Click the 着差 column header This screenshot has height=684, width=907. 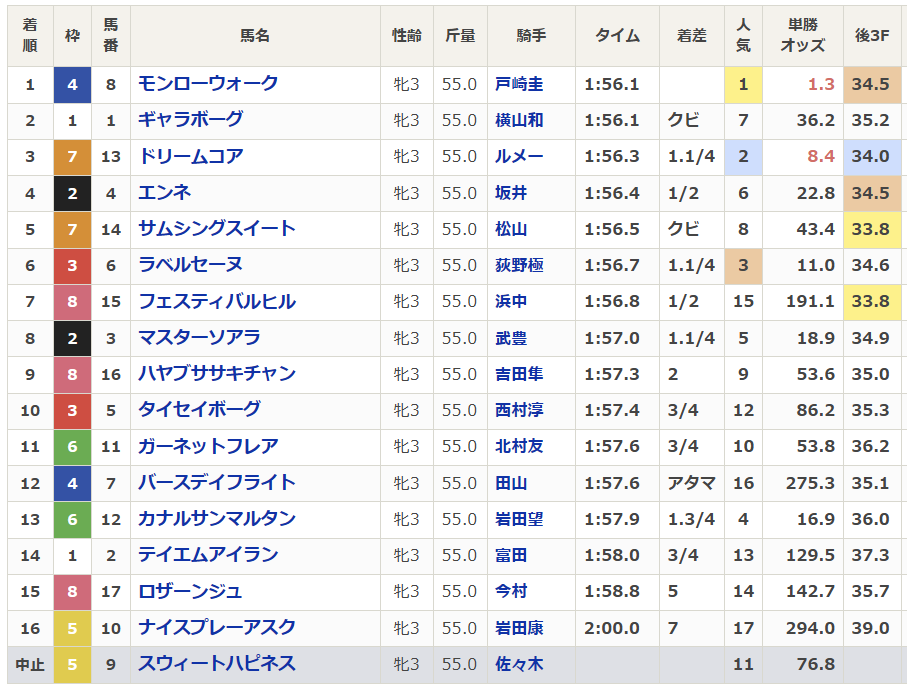pyautogui.click(x=692, y=35)
